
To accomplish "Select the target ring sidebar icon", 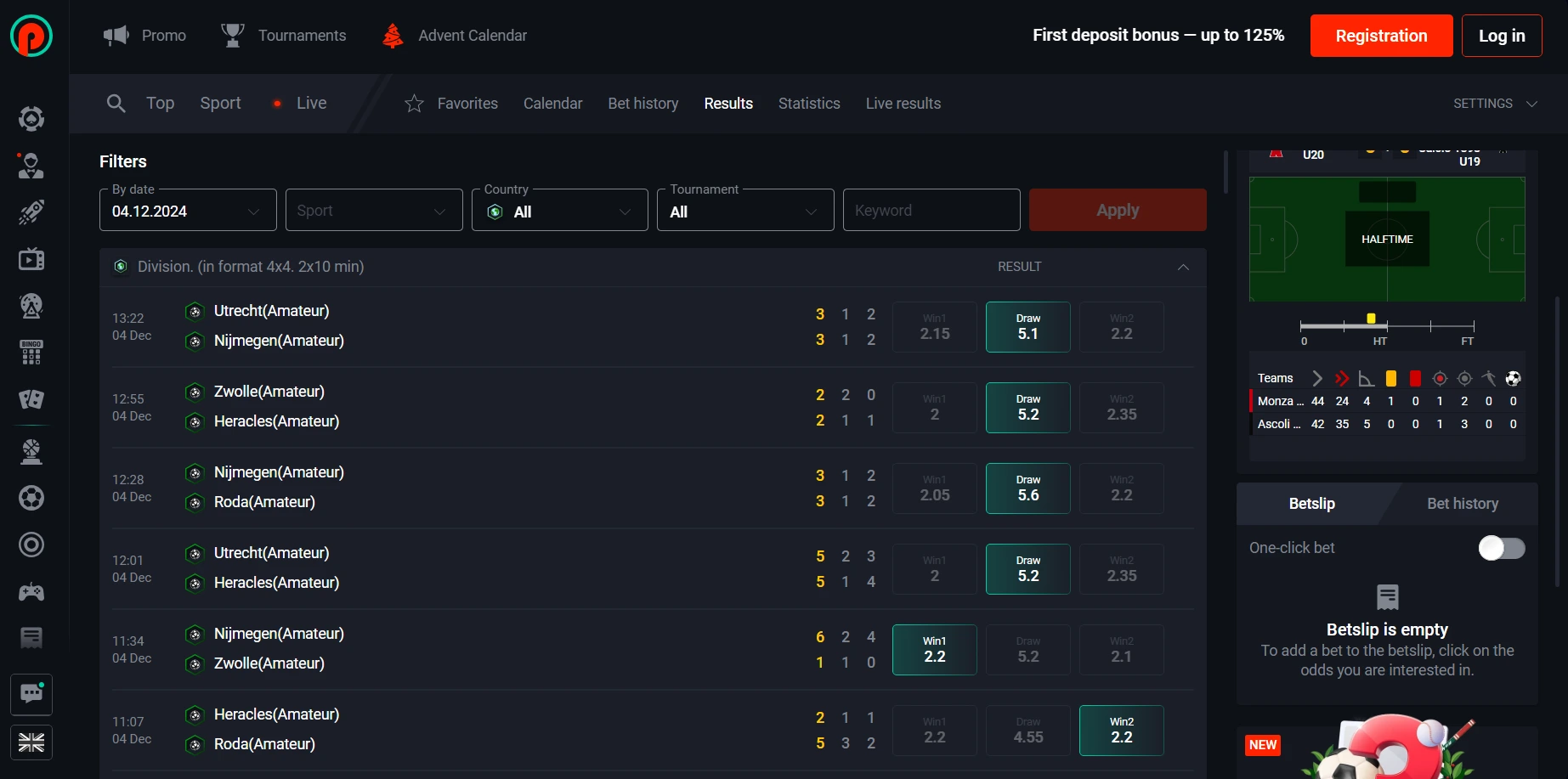I will [x=31, y=545].
